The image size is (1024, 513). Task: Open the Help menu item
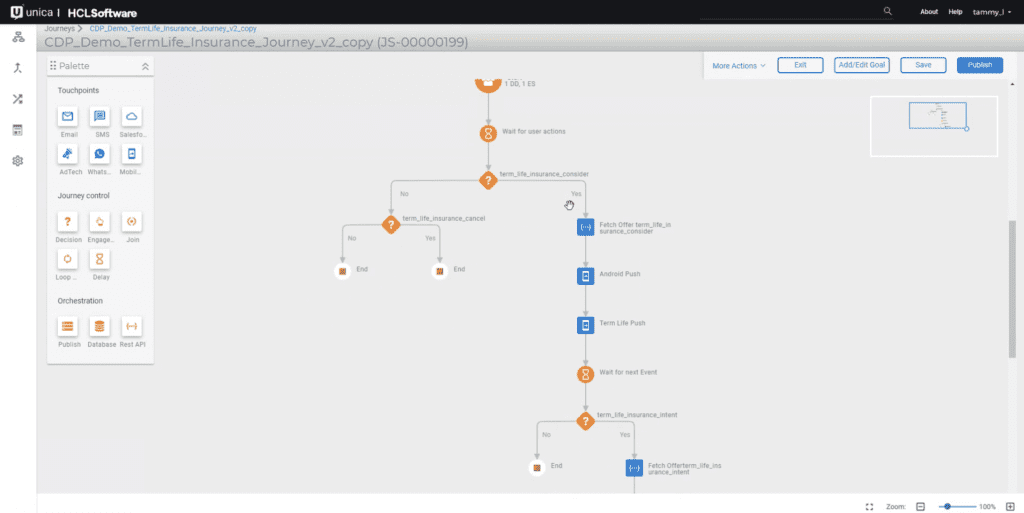955,12
